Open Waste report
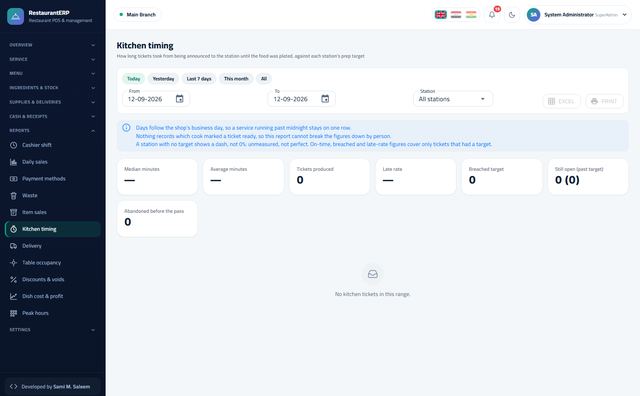The height and width of the screenshot is (396, 640). [52, 196]
